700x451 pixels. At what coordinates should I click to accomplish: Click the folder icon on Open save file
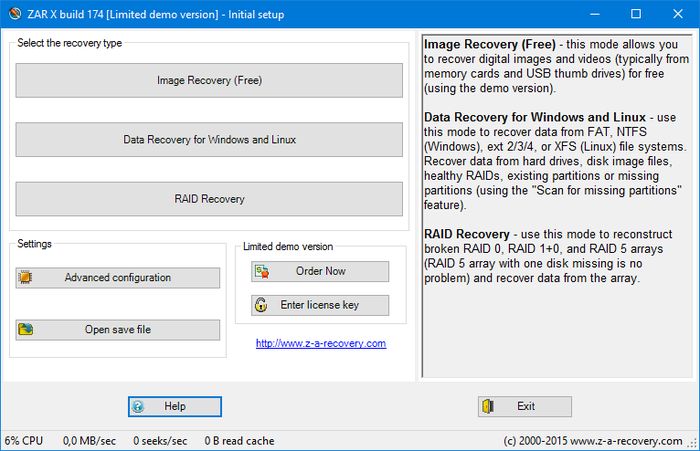27,330
